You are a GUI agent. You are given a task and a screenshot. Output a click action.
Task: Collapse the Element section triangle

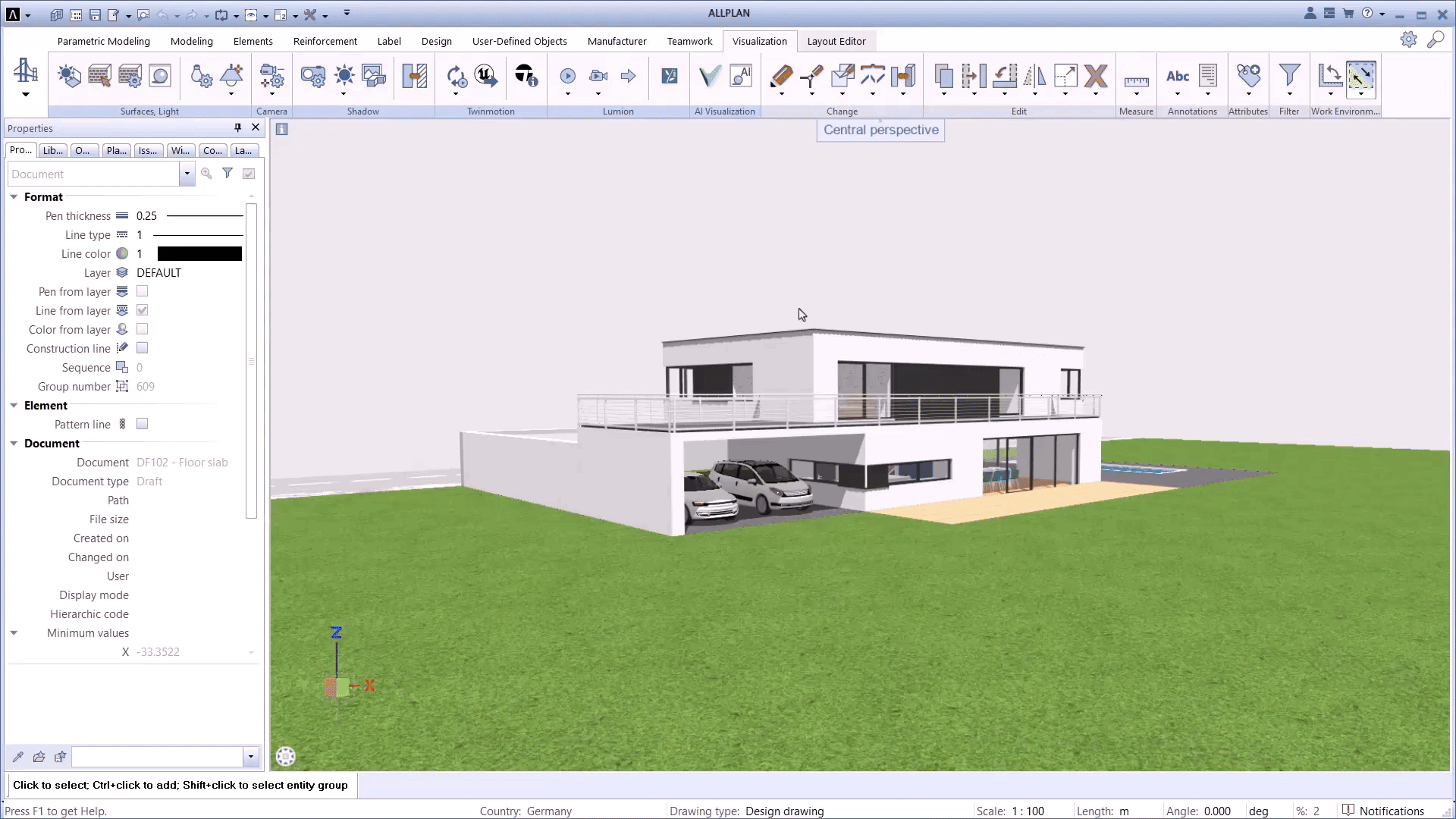pos(14,405)
